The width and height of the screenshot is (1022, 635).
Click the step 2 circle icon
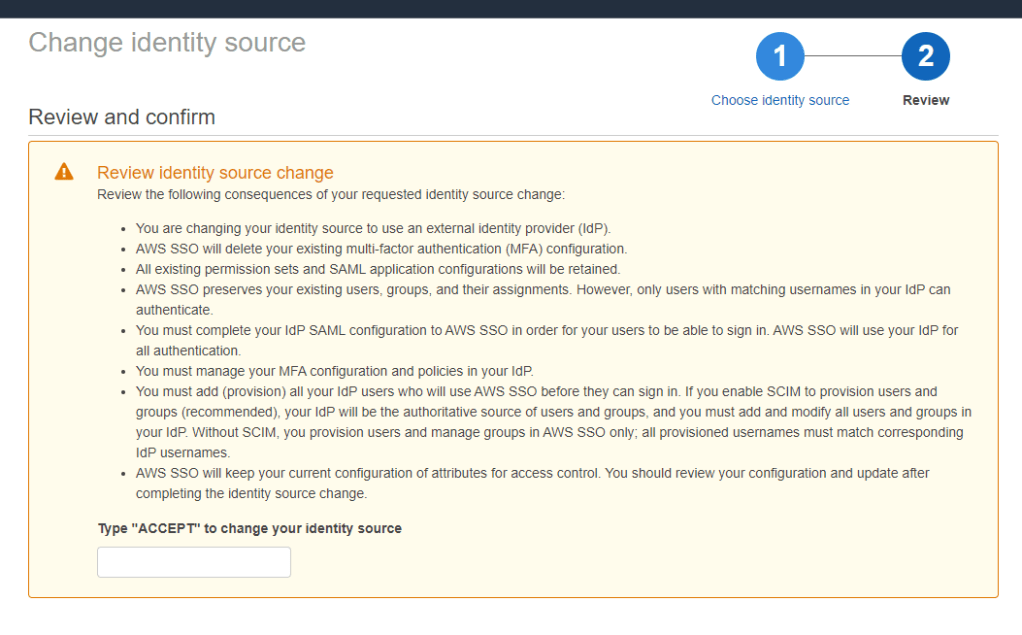[x=925, y=57]
